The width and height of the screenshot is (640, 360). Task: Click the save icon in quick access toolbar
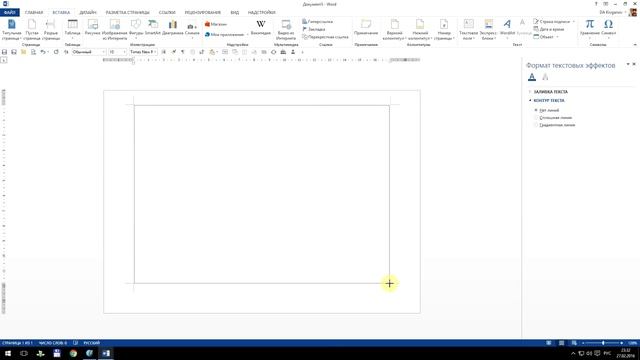tap(4, 52)
